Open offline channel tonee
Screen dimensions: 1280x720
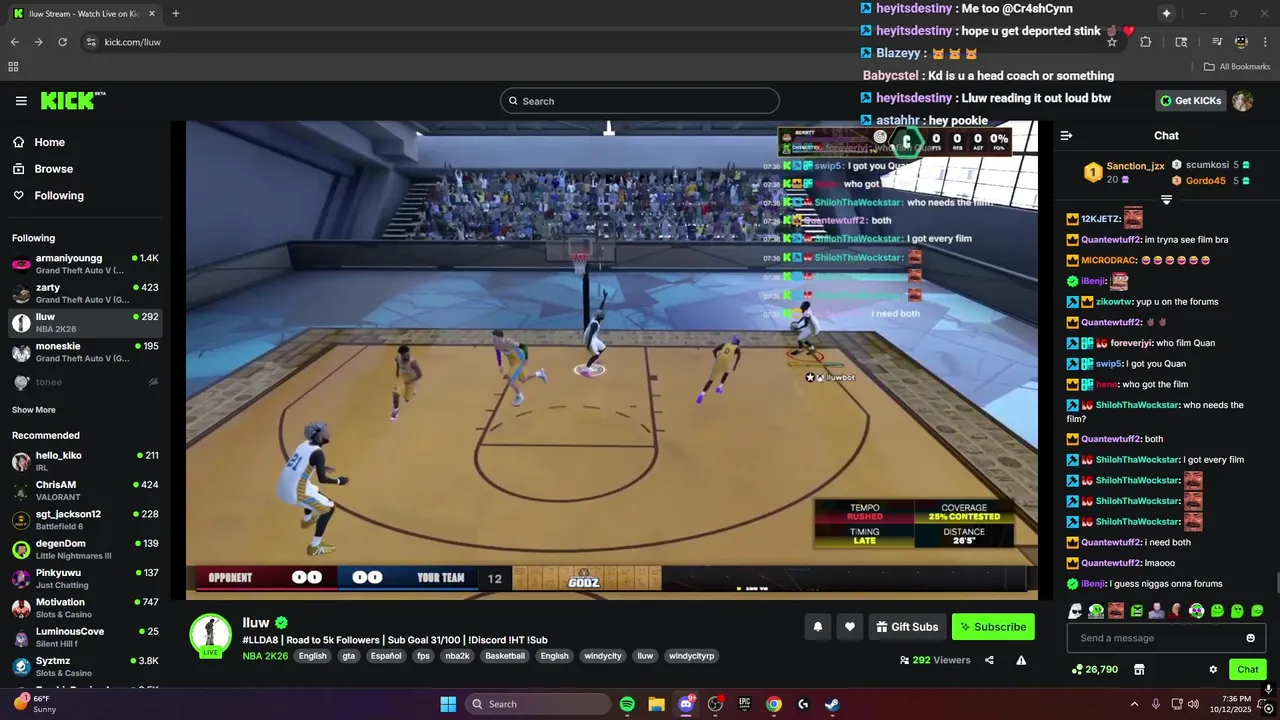[85, 382]
